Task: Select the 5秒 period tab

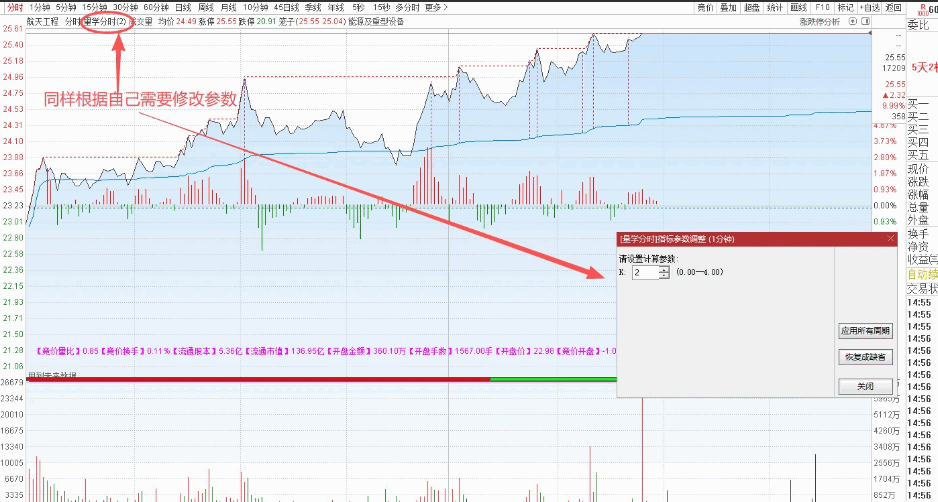Action: click(358, 7)
